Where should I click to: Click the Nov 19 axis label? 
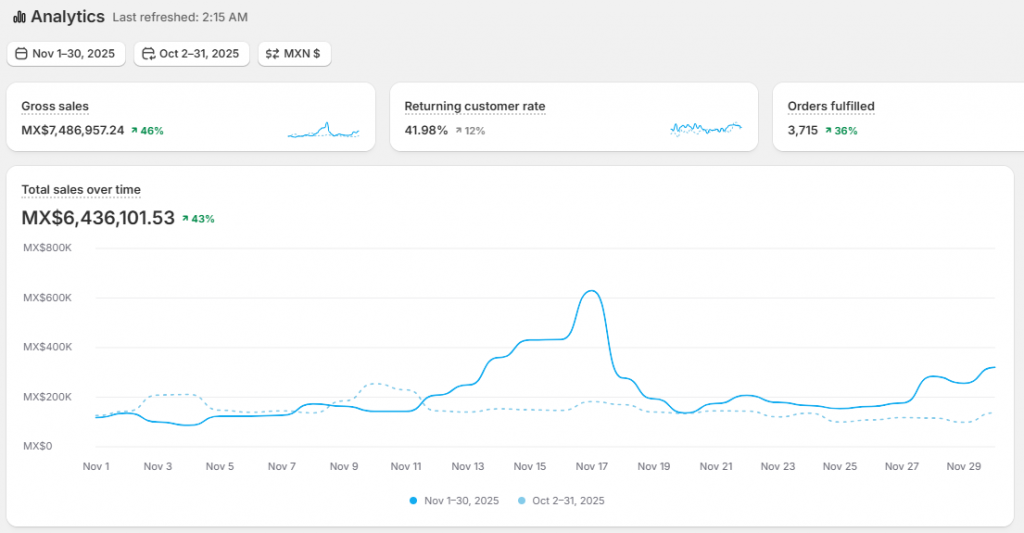[x=654, y=466]
